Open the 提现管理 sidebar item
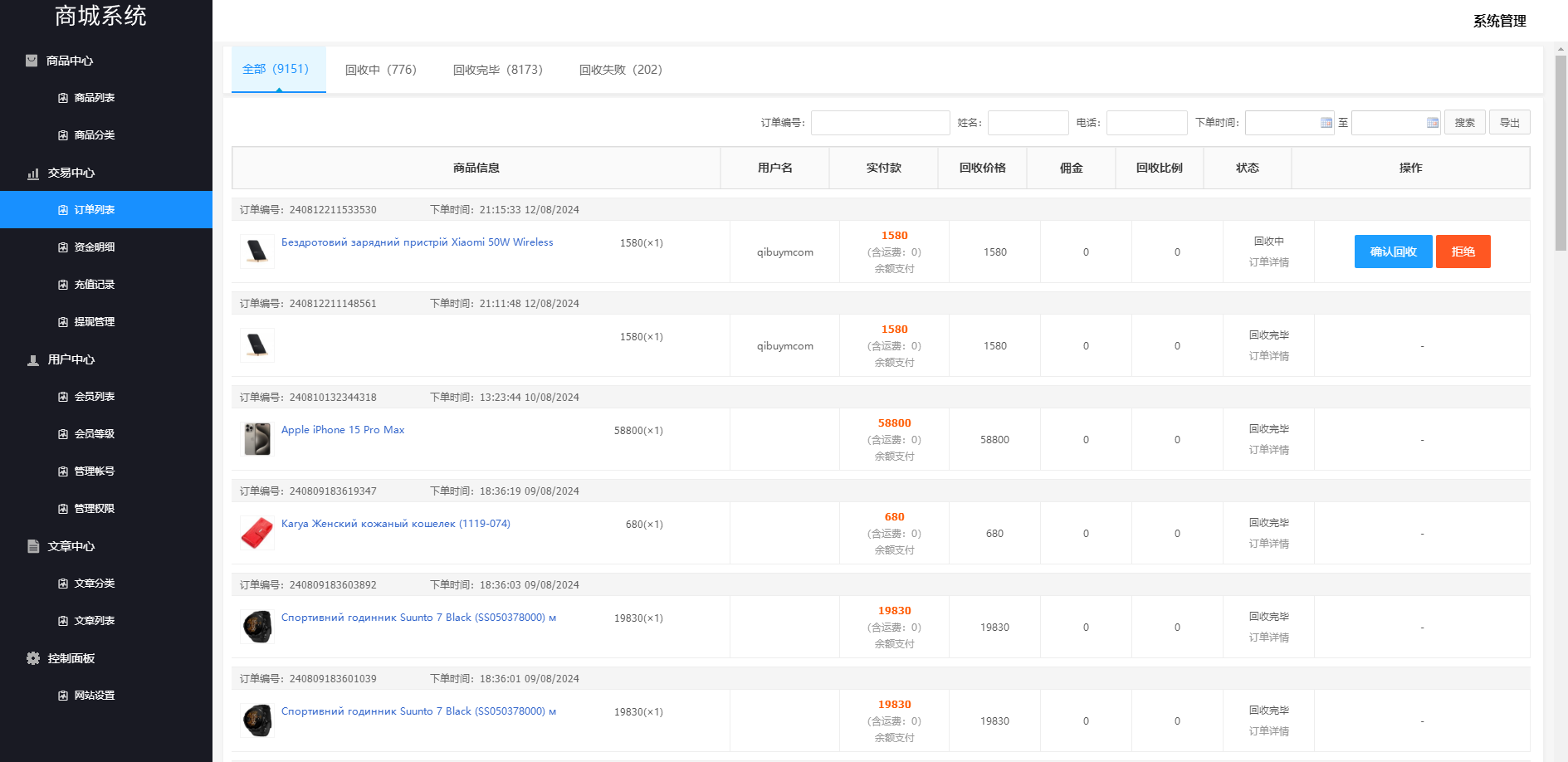 tap(94, 322)
